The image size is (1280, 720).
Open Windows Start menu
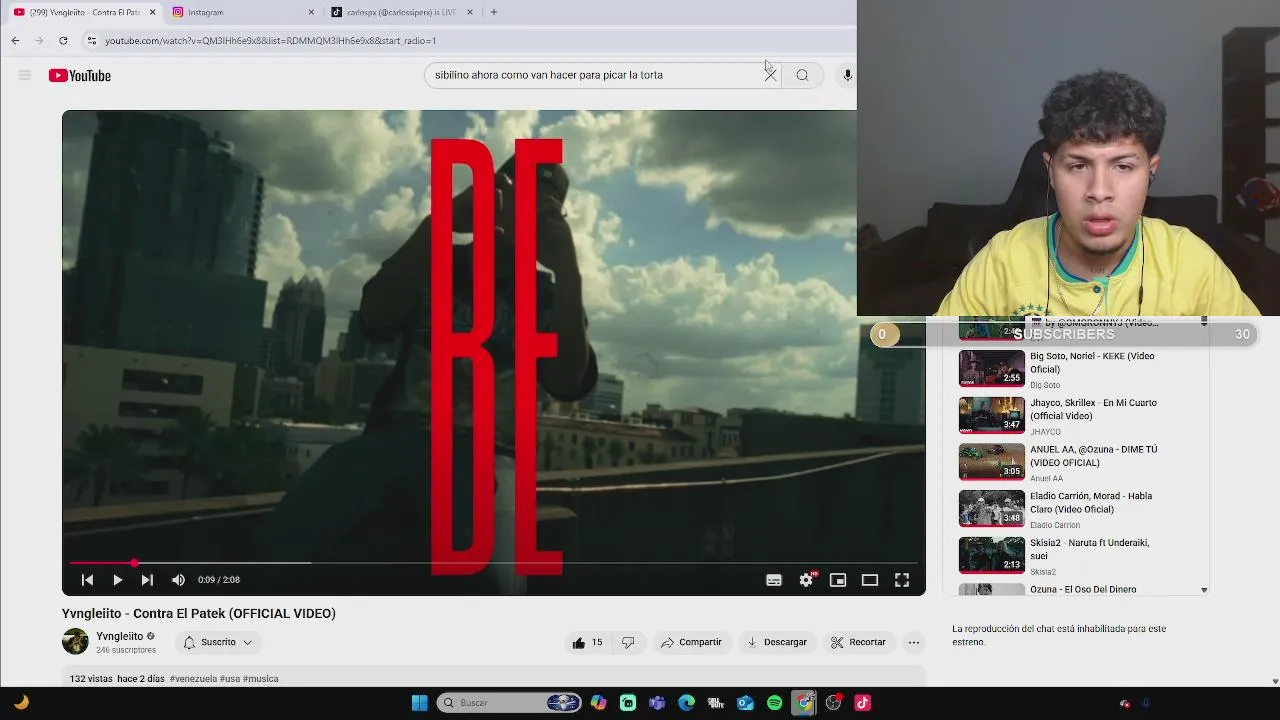pyautogui.click(x=420, y=703)
